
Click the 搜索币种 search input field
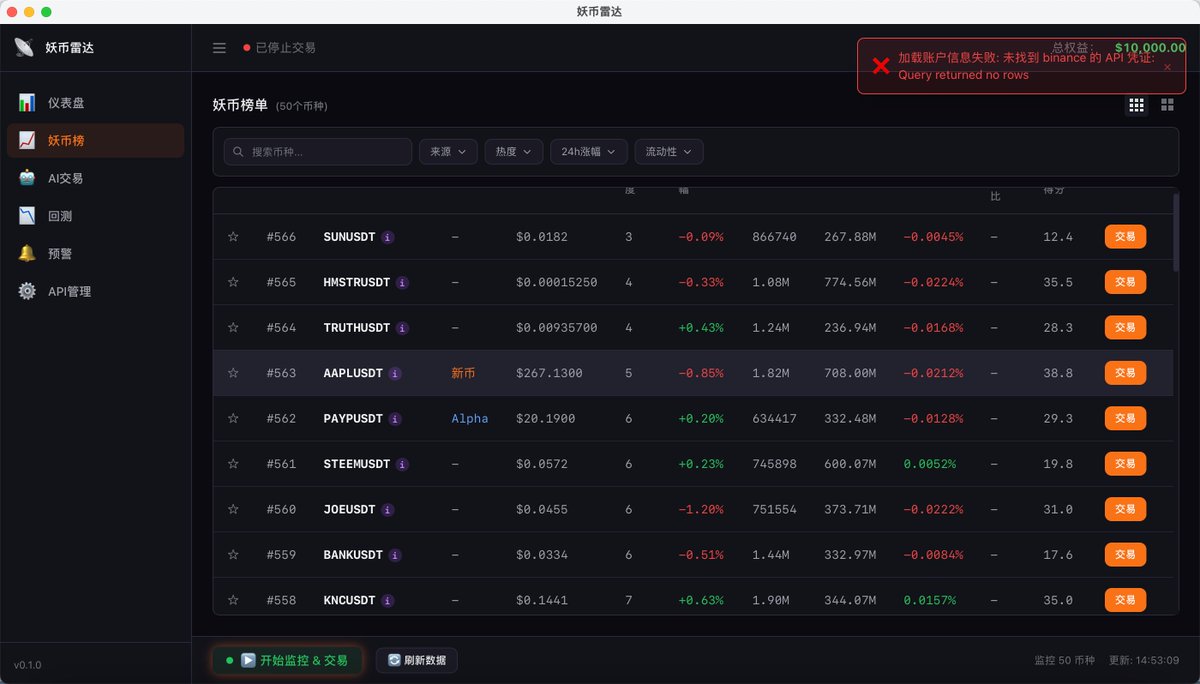(x=318, y=151)
